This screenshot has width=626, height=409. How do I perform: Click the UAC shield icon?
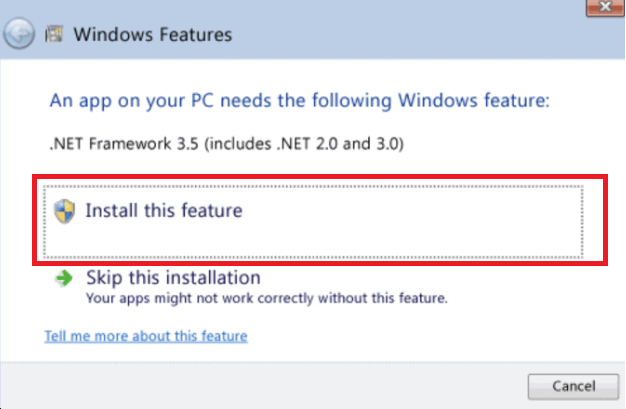tap(66, 211)
